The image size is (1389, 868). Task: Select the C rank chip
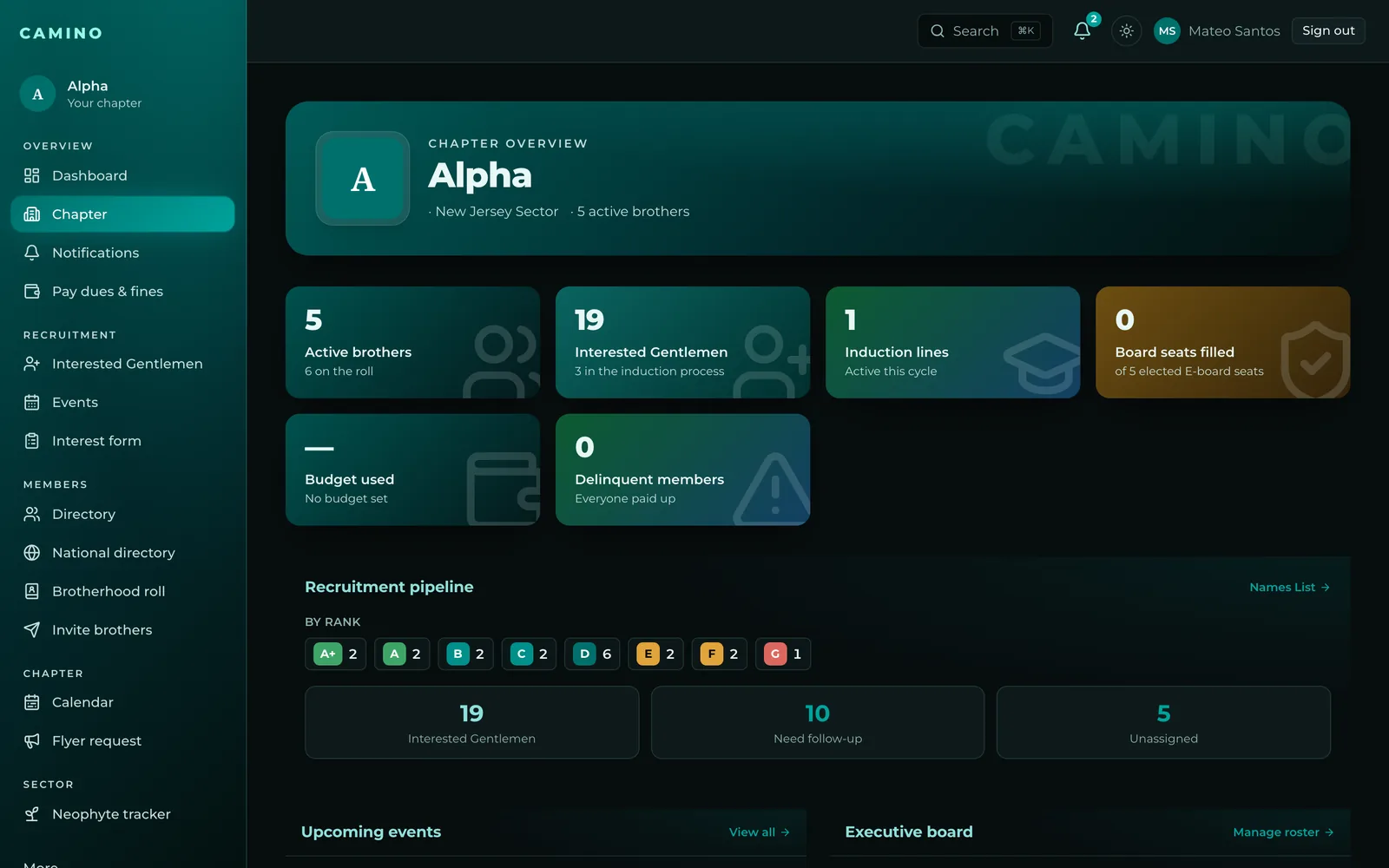click(529, 654)
